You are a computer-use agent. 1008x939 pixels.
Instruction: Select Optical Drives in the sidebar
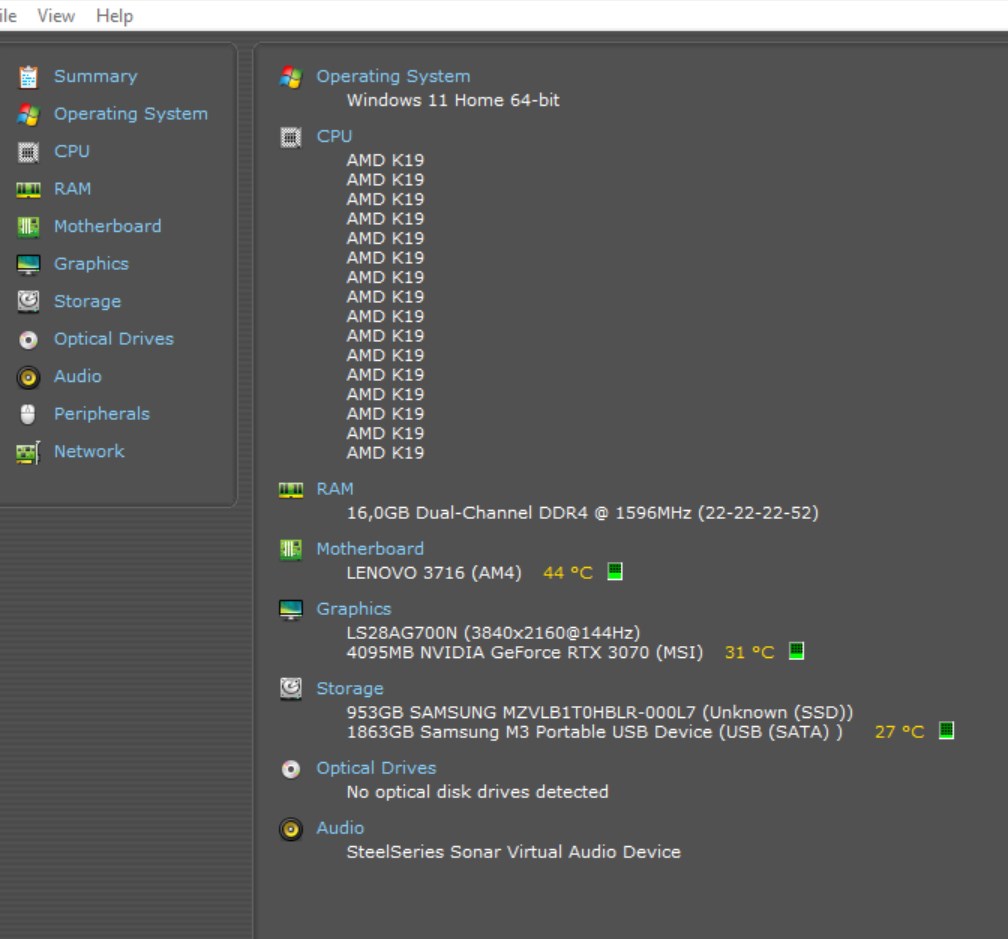pyautogui.click(x=114, y=339)
